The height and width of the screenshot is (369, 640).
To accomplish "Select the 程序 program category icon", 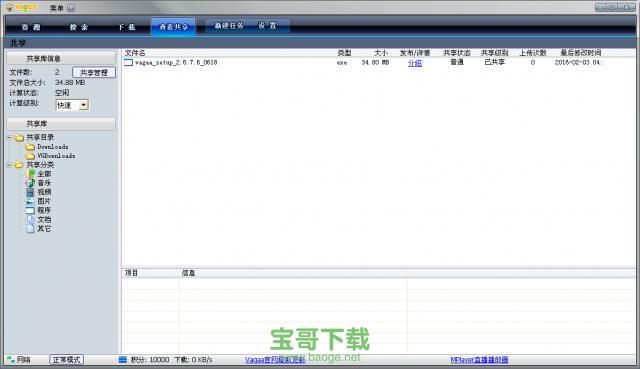I will pyautogui.click(x=31, y=211).
